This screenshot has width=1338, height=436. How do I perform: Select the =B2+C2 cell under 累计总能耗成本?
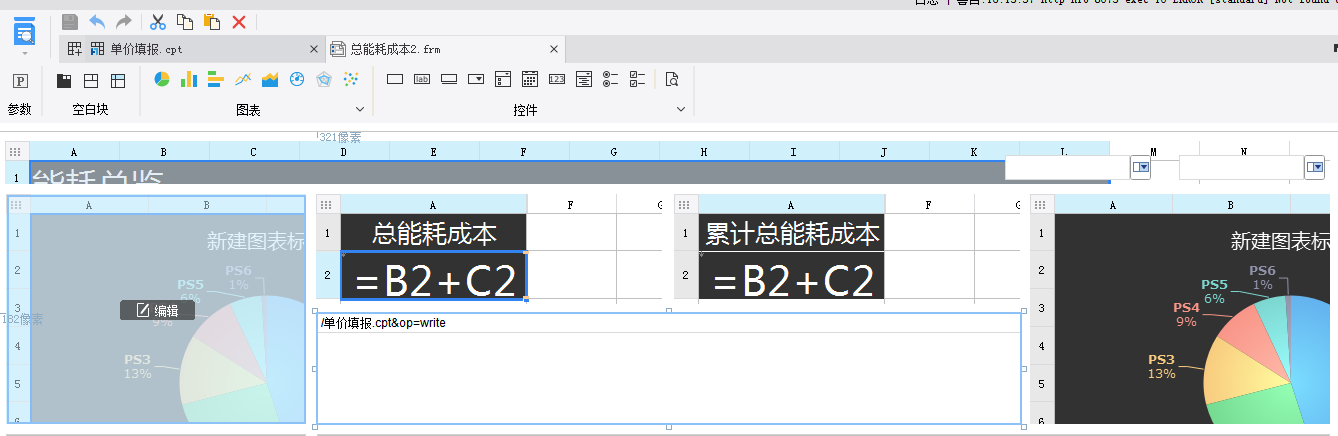coord(792,275)
